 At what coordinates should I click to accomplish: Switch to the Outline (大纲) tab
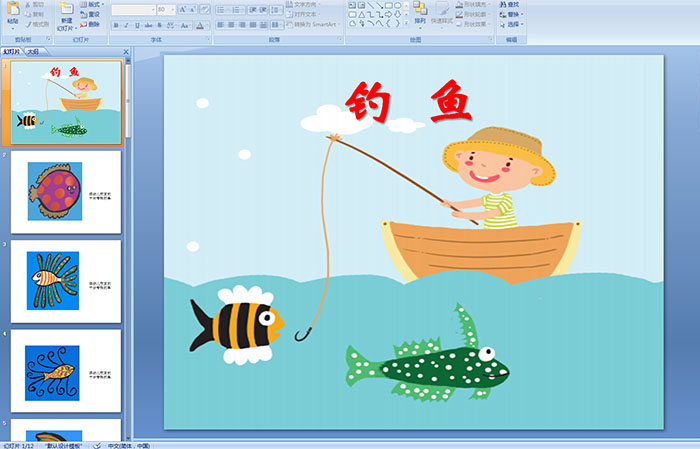pyautogui.click(x=33, y=51)
